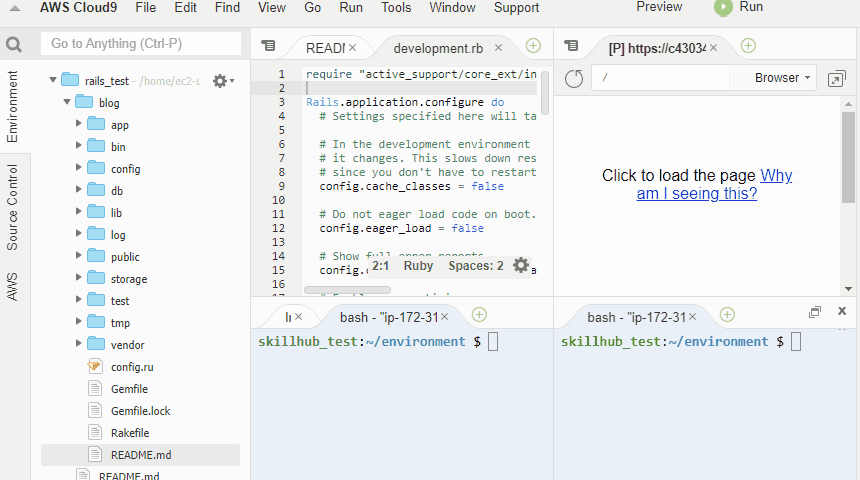Open the AWS side panel
This screenshot has width=860, height=480.
click(x=12, y=286)
